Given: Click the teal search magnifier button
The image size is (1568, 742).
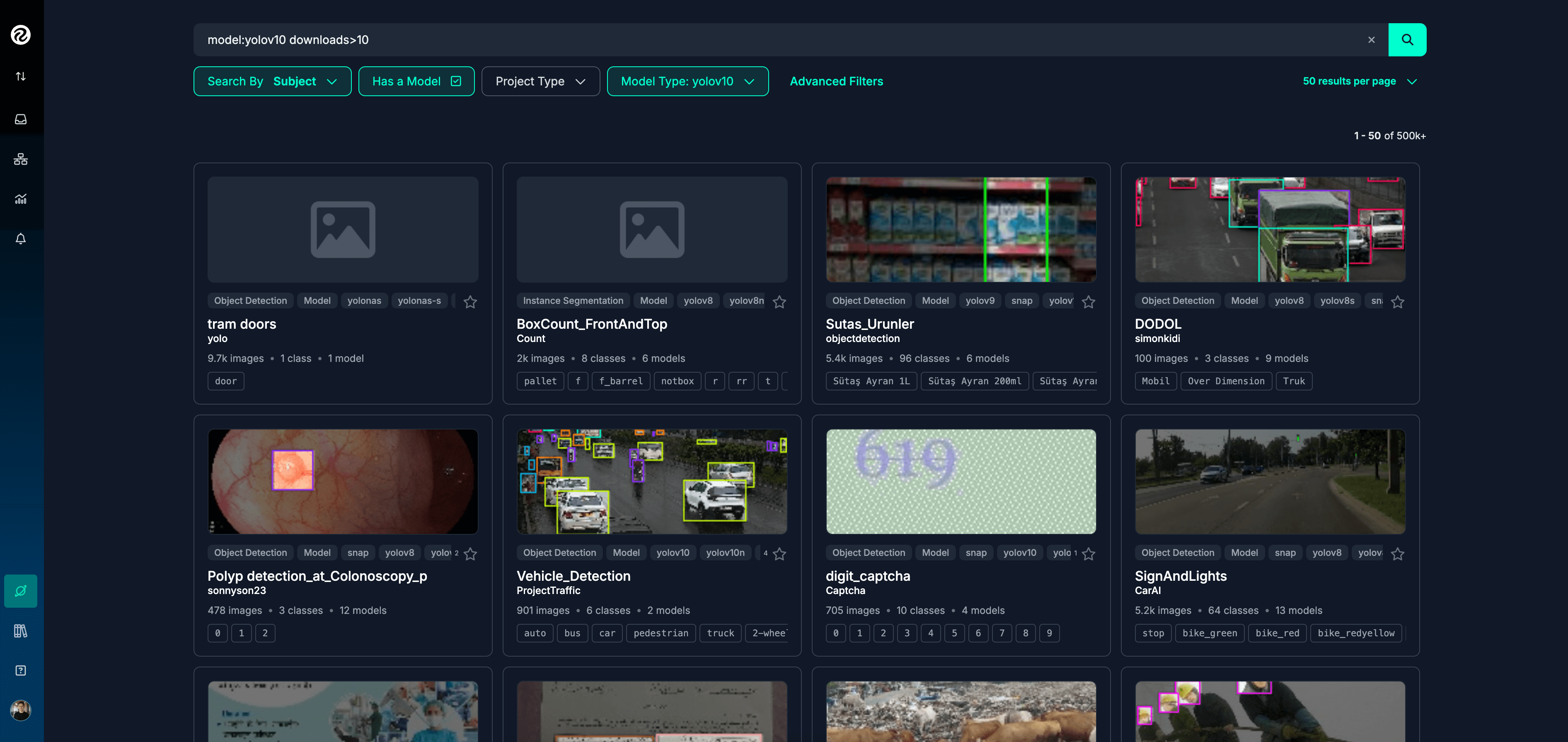Looking at the screenshot, I should click(1407, 39).
